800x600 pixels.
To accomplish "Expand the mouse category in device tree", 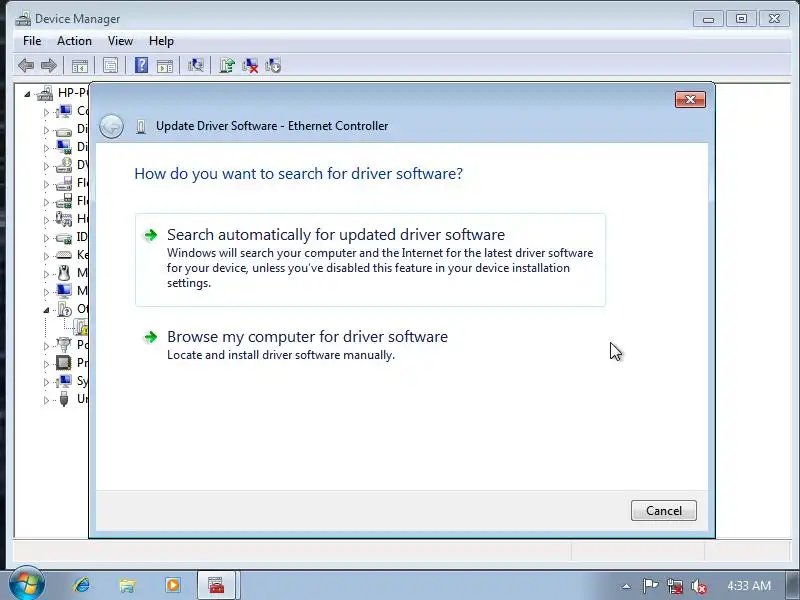I will tap(46, 274).
